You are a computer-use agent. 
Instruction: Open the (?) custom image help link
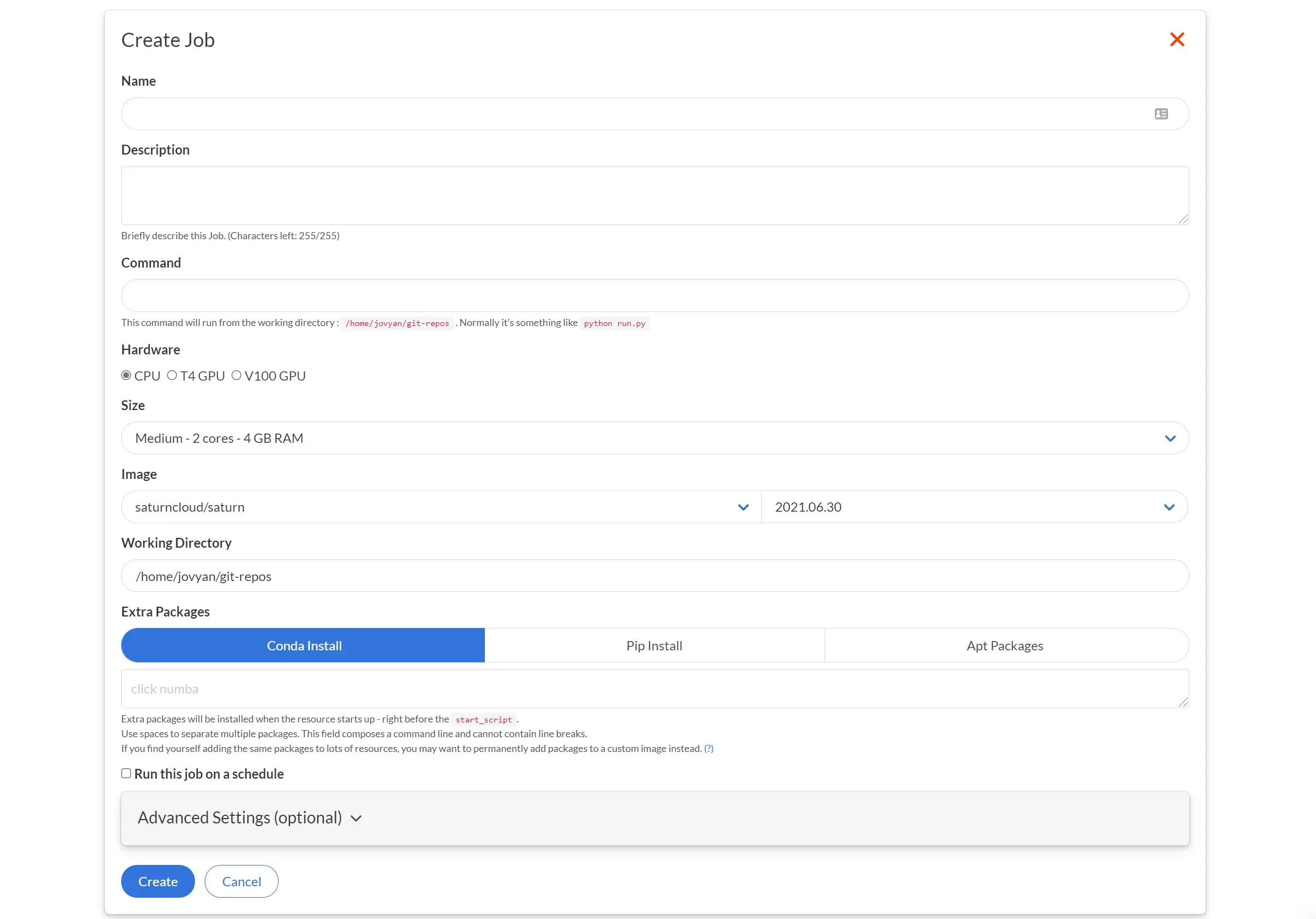point(708,749)
